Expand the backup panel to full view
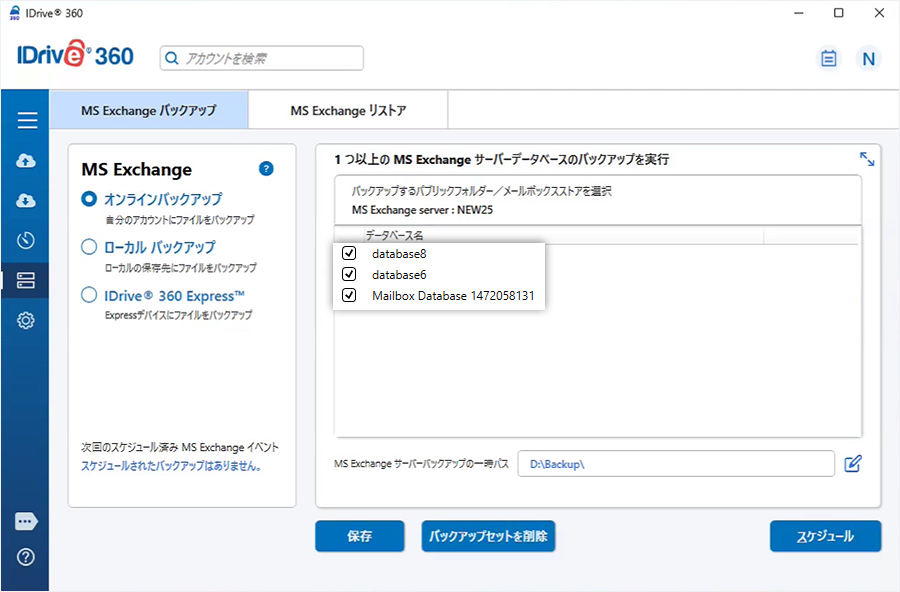The height and width of the screenshot is (592, 900). tap(866, 159)
